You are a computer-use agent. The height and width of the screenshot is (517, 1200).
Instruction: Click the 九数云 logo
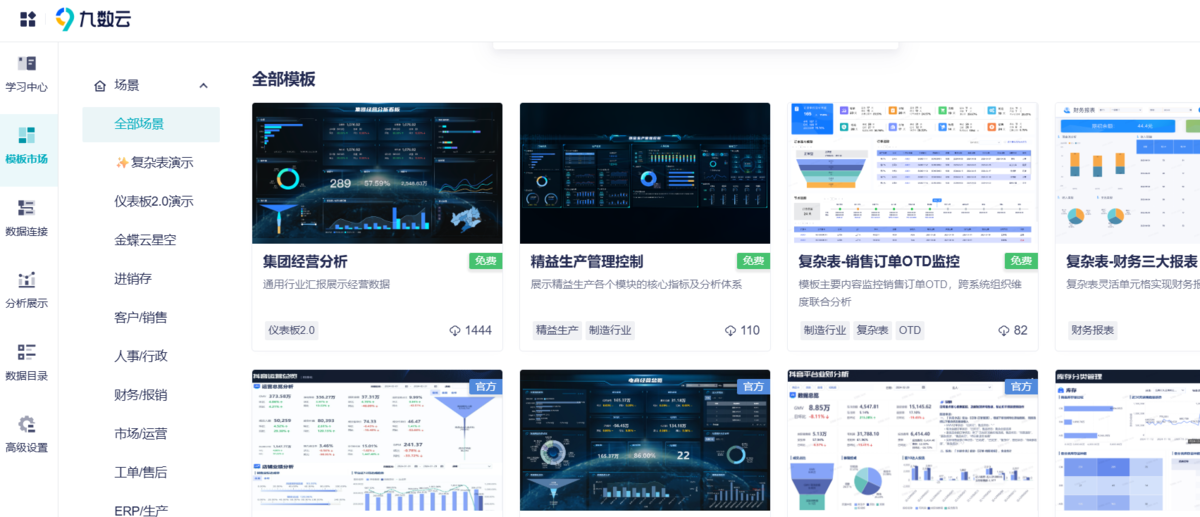click(93, 19)
